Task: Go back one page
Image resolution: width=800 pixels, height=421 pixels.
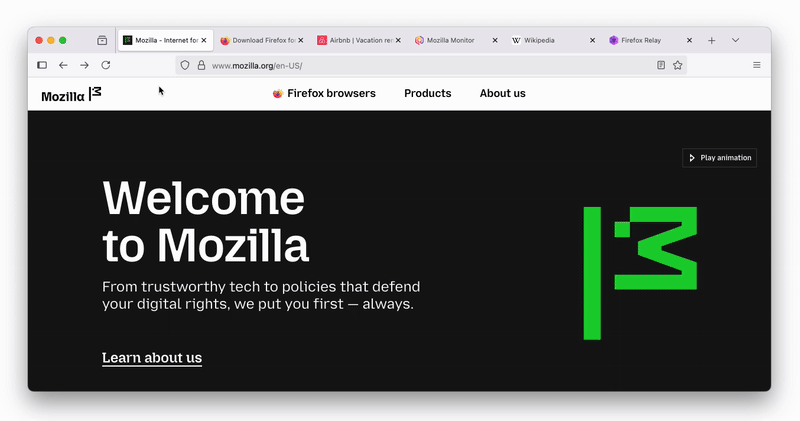Action: (x=63, y=65)
